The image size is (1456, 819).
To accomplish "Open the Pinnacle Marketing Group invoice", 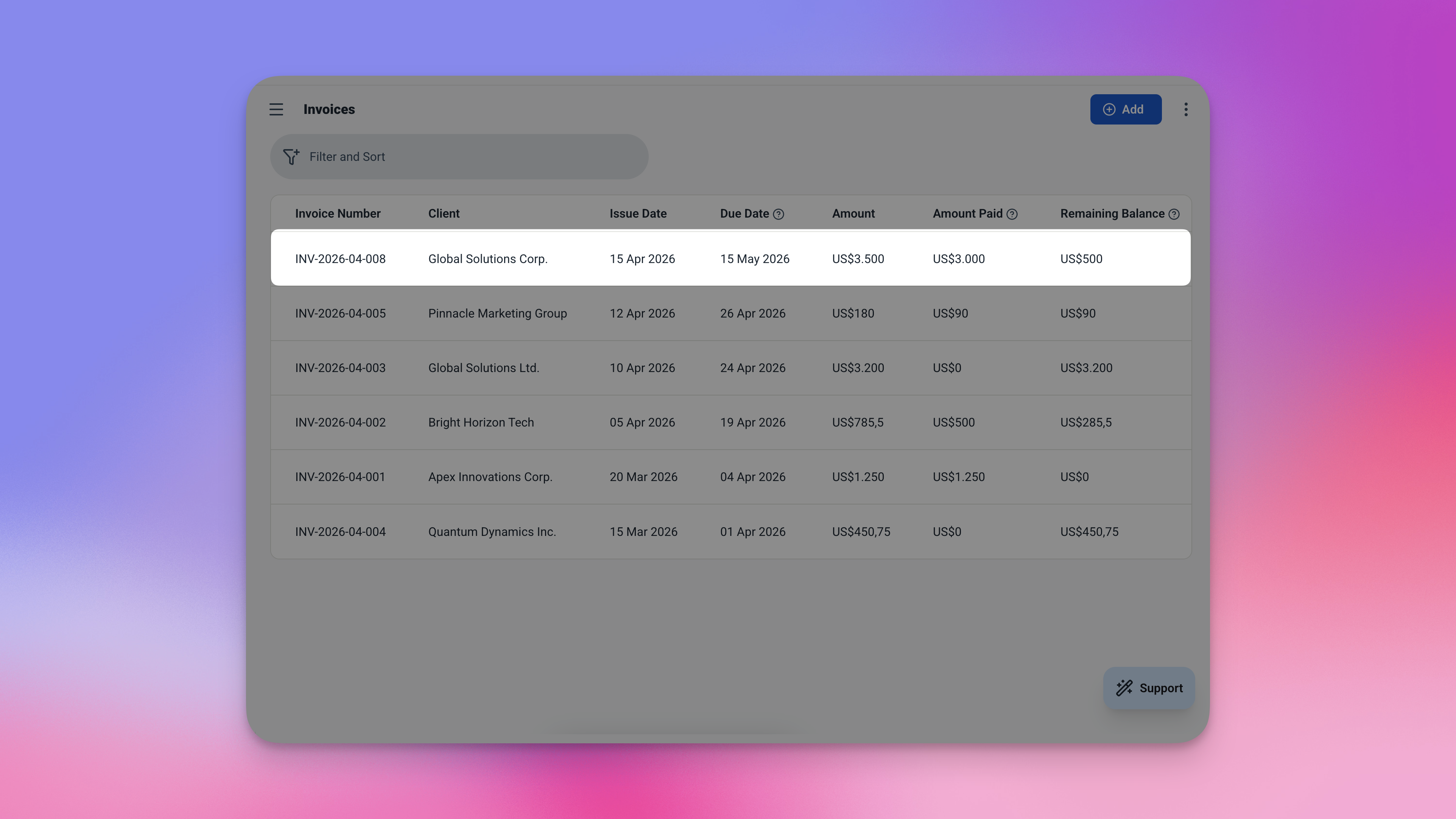I will [497, 313].
